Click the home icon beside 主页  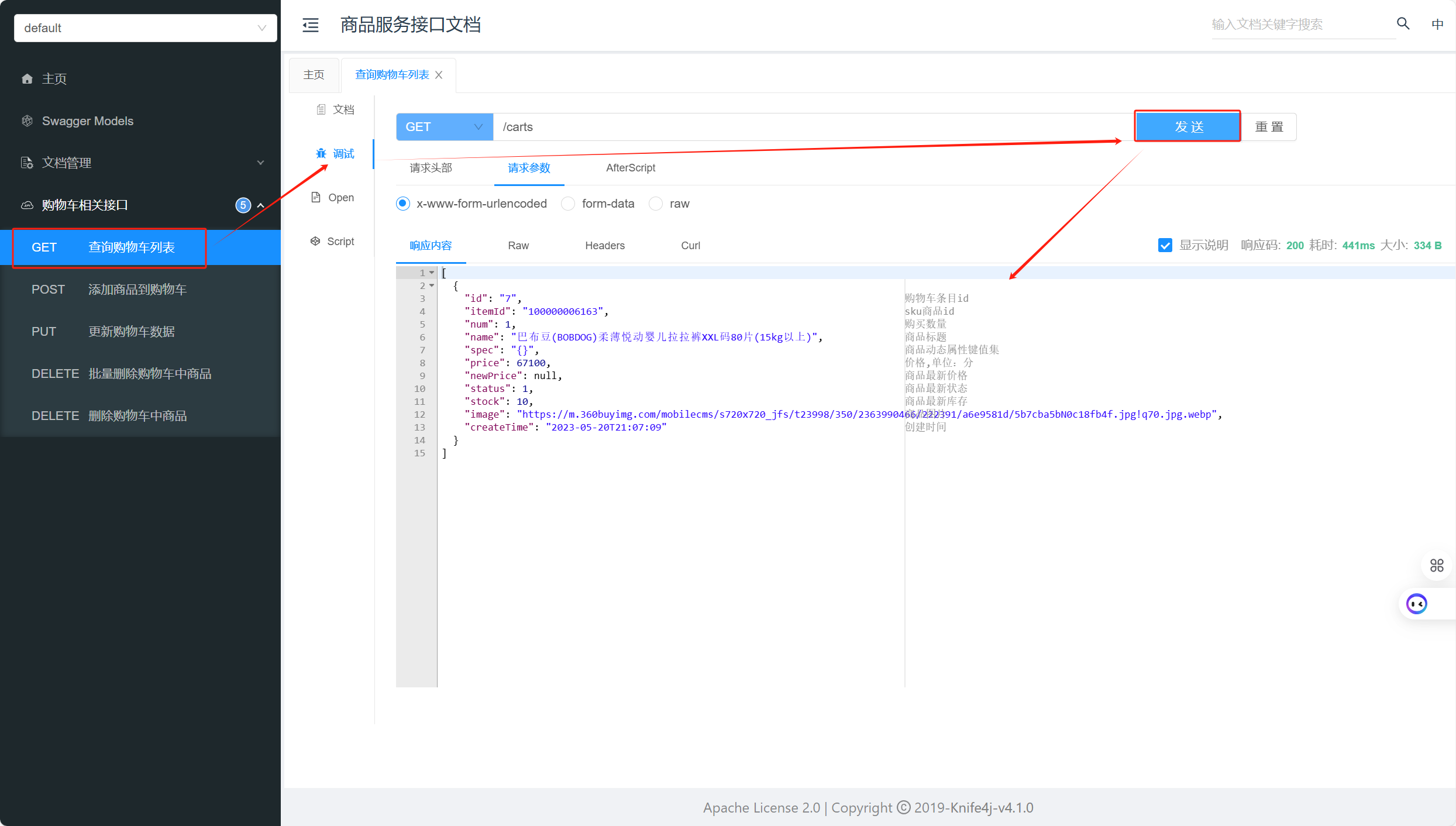[27, 79]
